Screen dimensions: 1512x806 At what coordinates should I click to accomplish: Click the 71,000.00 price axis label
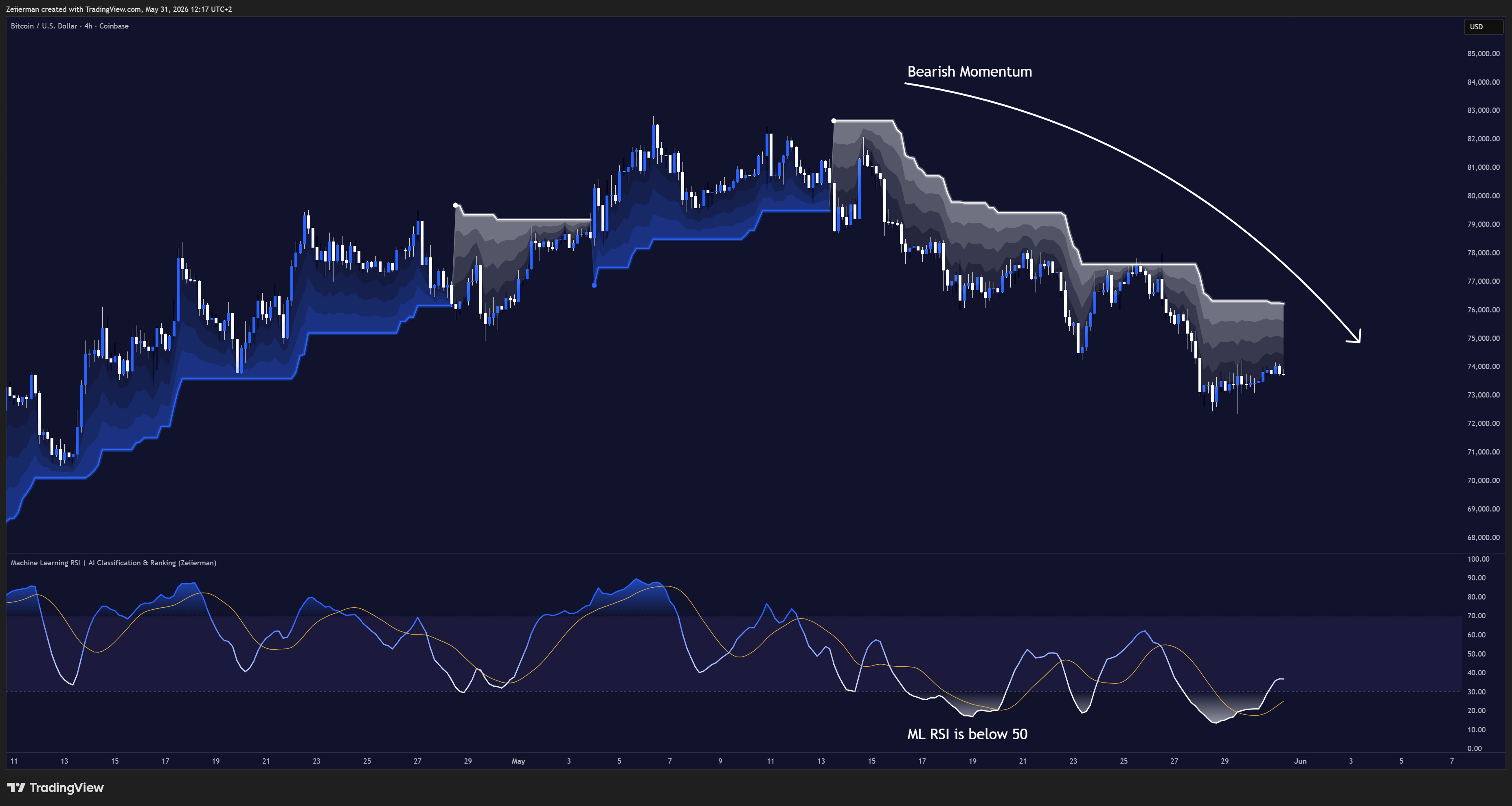tap(1483, 452)
